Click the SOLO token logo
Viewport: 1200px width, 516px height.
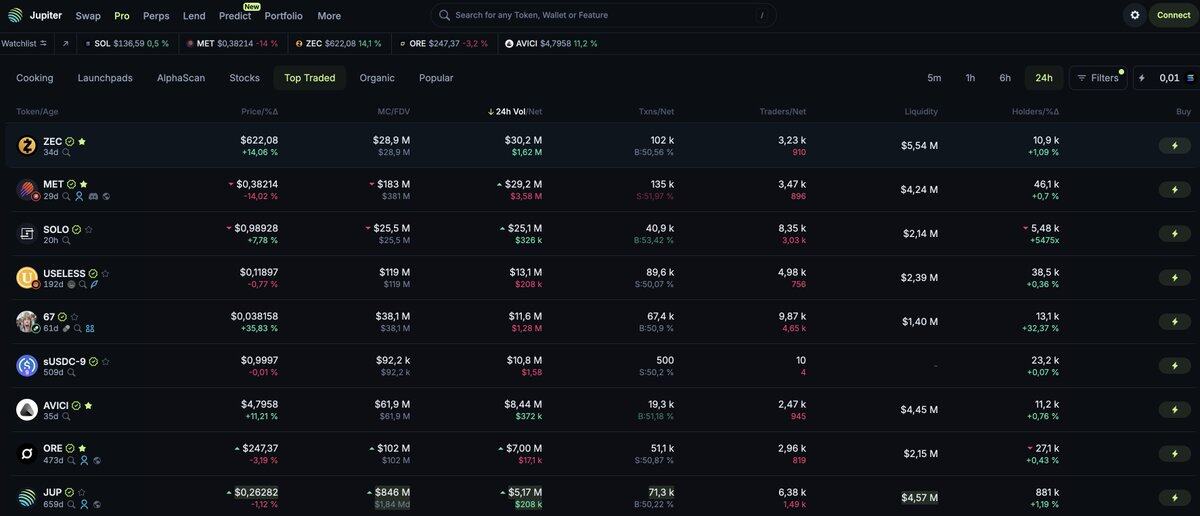27,234
